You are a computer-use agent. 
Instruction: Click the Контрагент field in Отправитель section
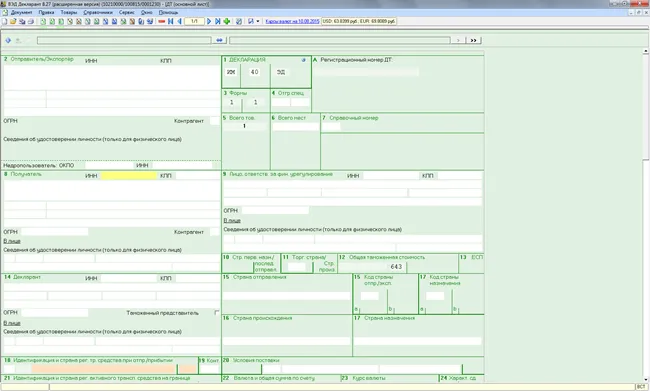(214, 121)
